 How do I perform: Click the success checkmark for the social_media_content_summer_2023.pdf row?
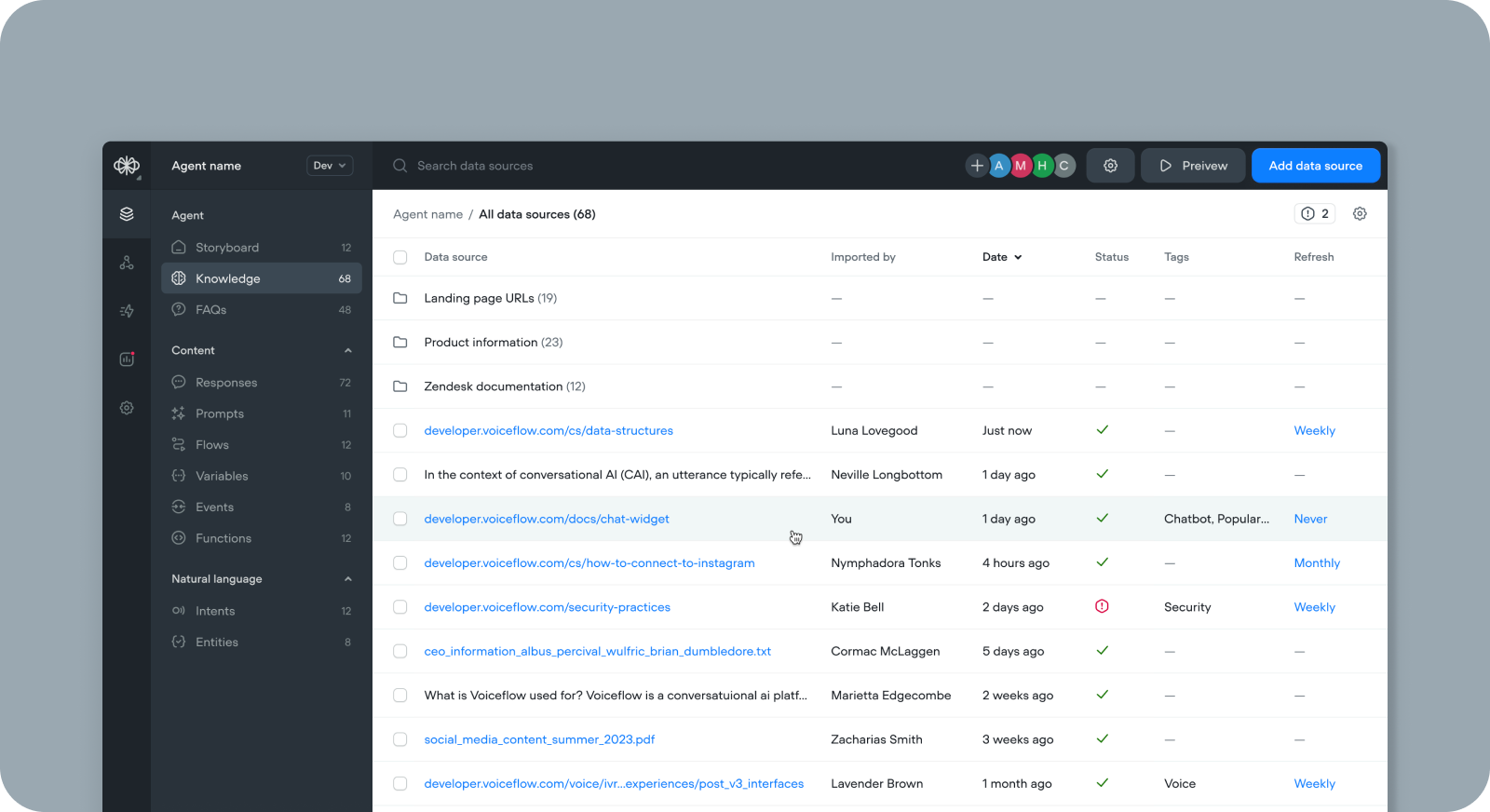1103,738
